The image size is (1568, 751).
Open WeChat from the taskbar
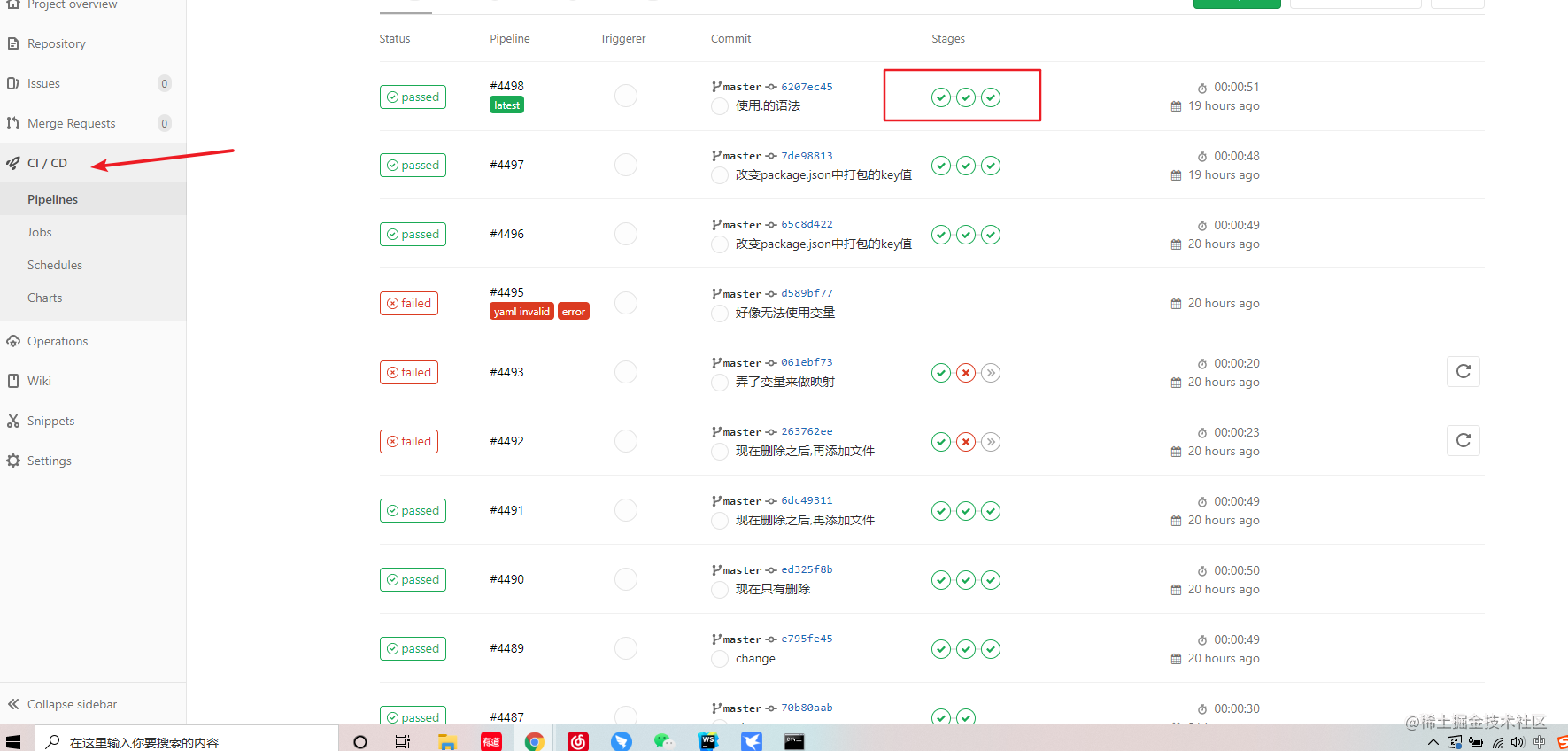tap(664, 741)
